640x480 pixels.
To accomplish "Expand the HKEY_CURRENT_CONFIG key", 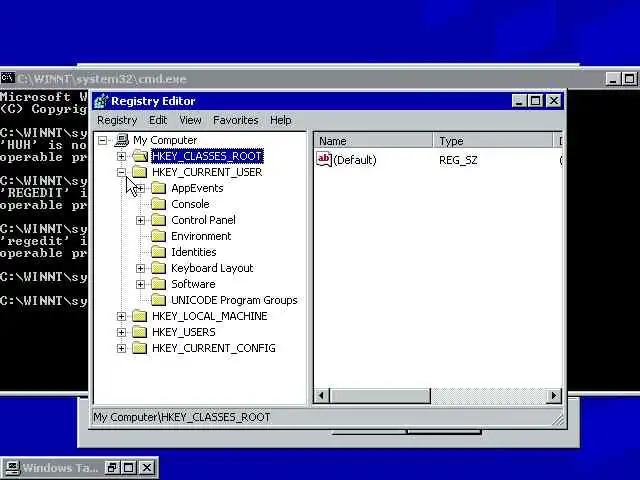I will (x=121, y=348).
